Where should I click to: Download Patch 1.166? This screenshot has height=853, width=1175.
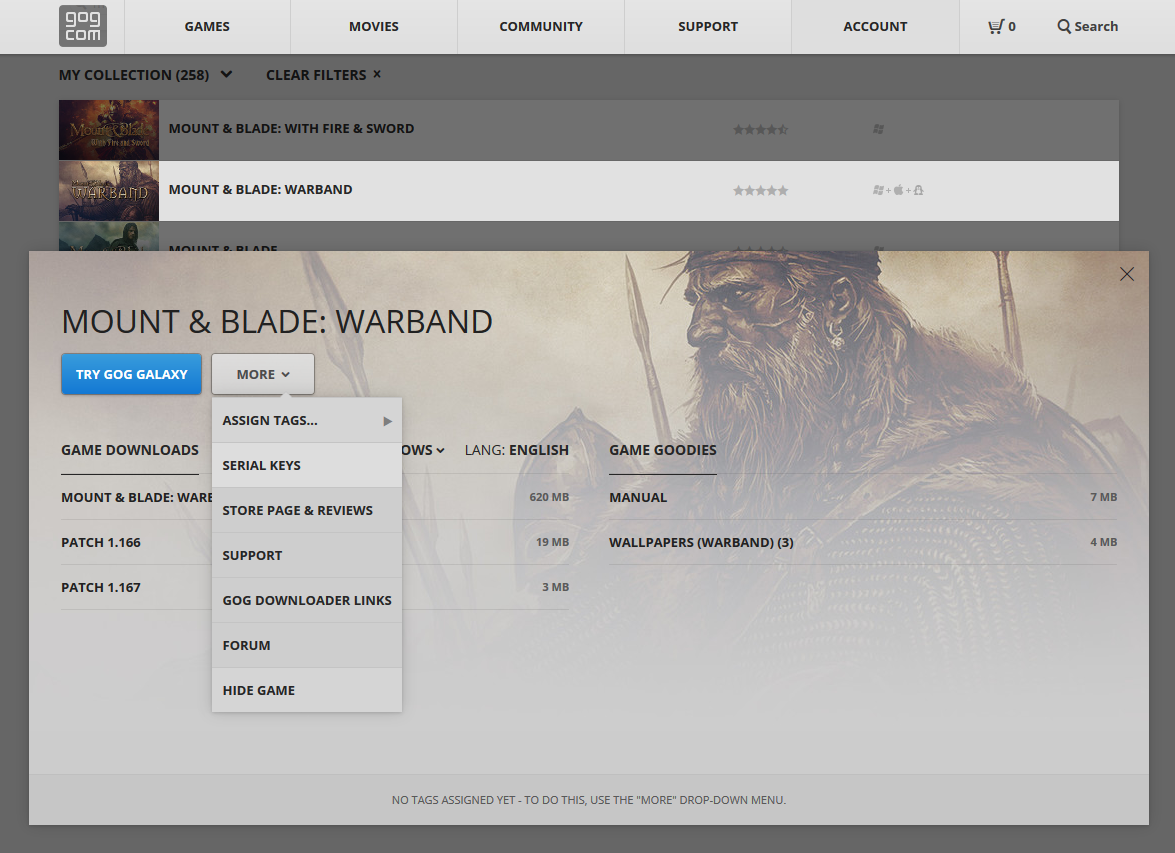[x=100, y=543]
